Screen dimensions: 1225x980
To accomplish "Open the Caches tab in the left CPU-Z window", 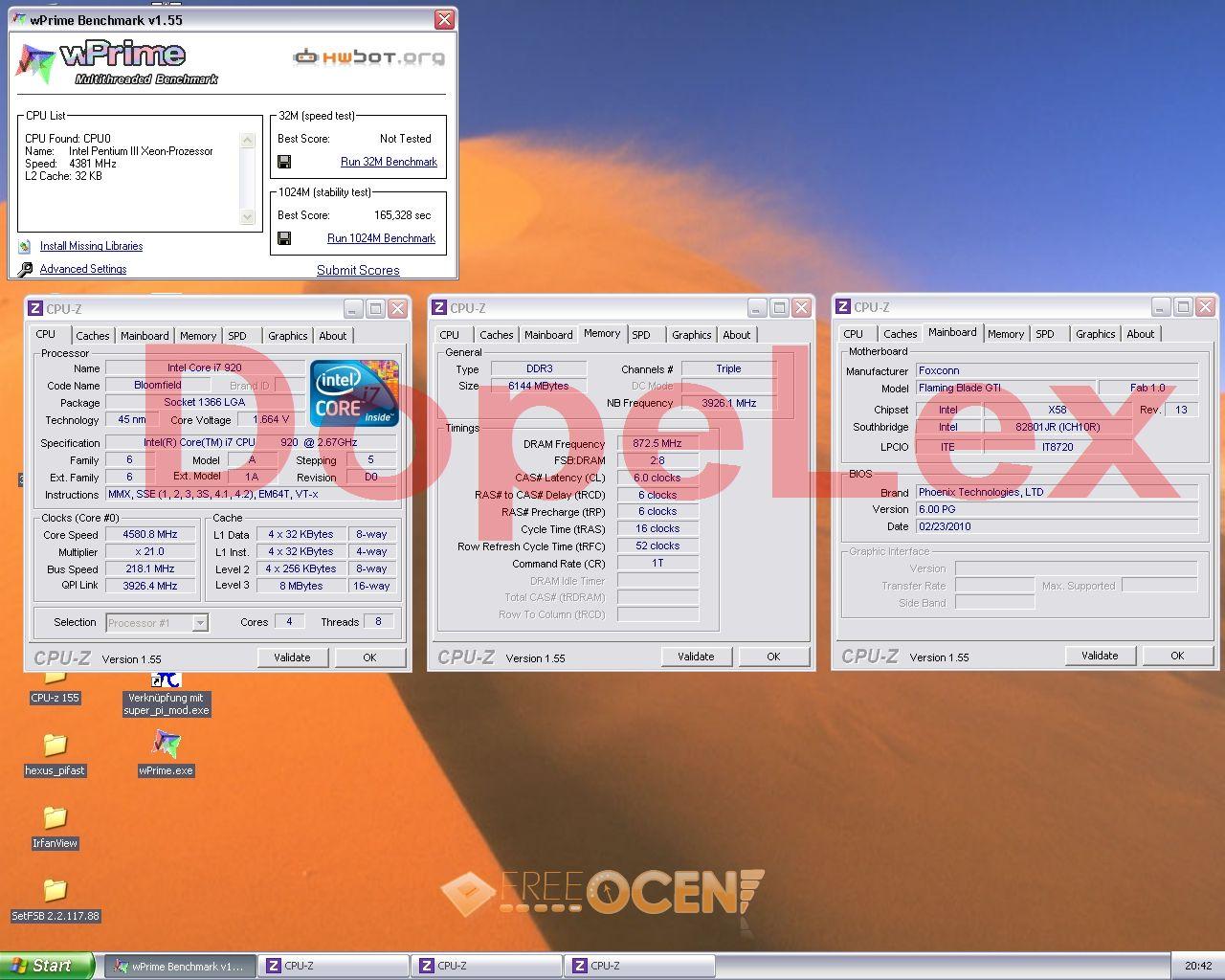I will (93, 336).
